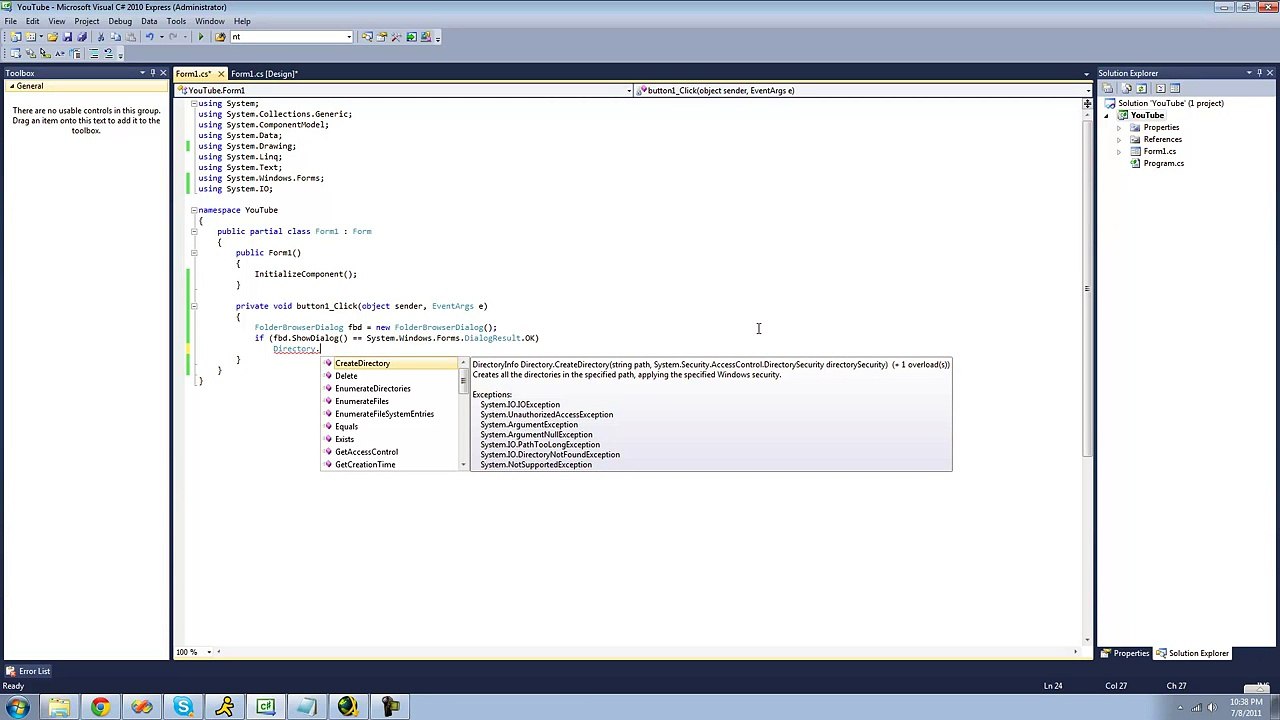Click inside the toolbar search input field

pyautogui.click(x=288, y=37)
